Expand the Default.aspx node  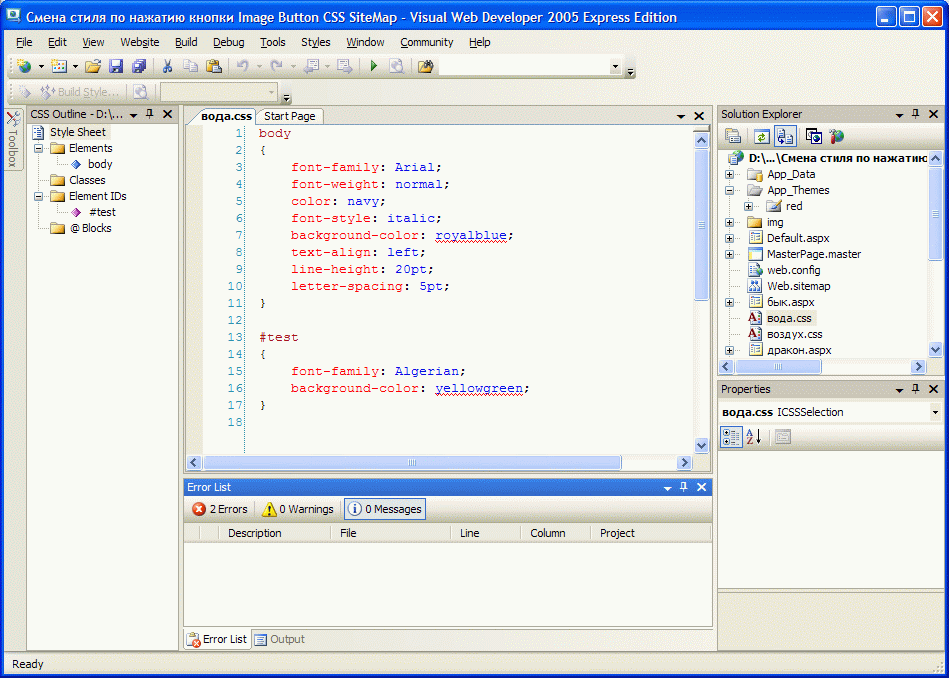(729, 239)
